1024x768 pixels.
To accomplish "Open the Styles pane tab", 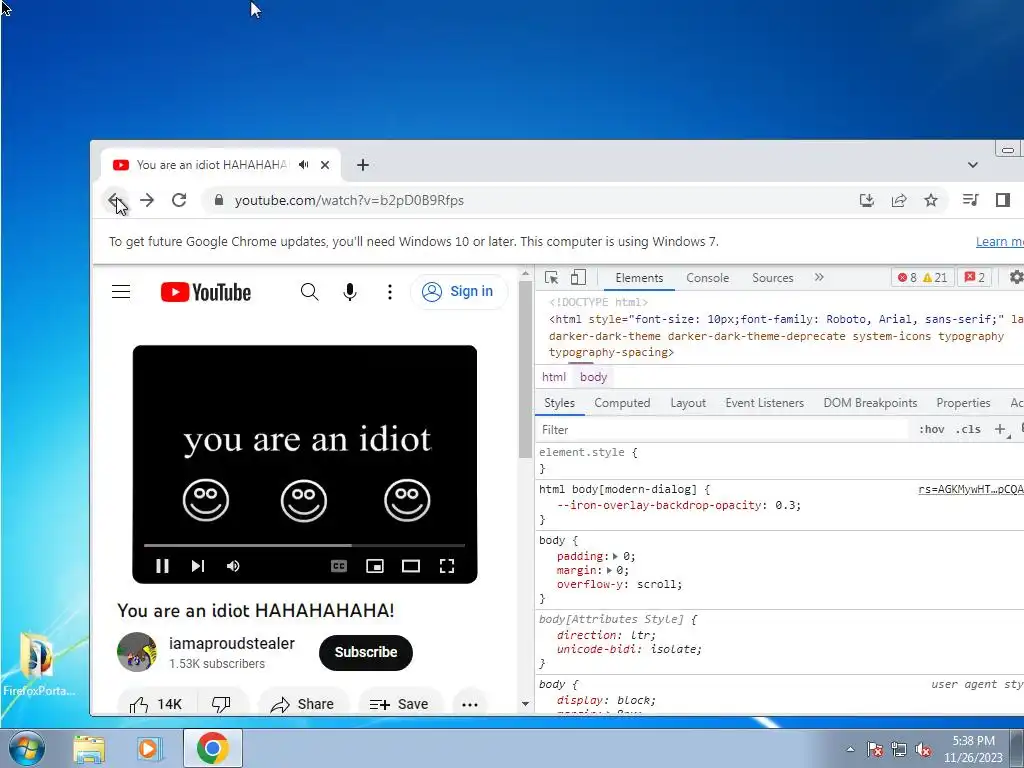I will (560, 403).
